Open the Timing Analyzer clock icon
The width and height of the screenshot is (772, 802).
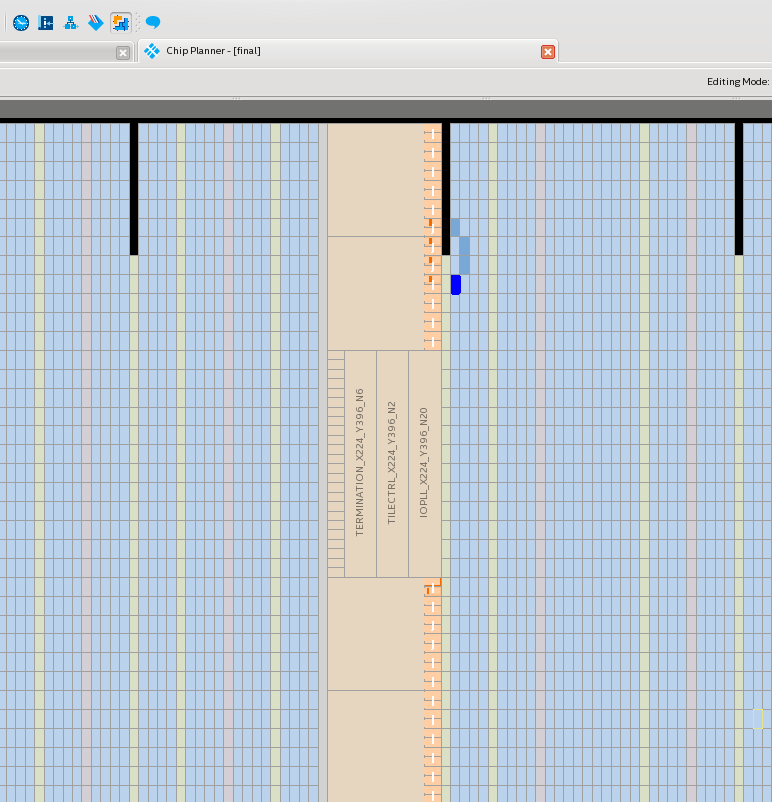tap(21, 22)
